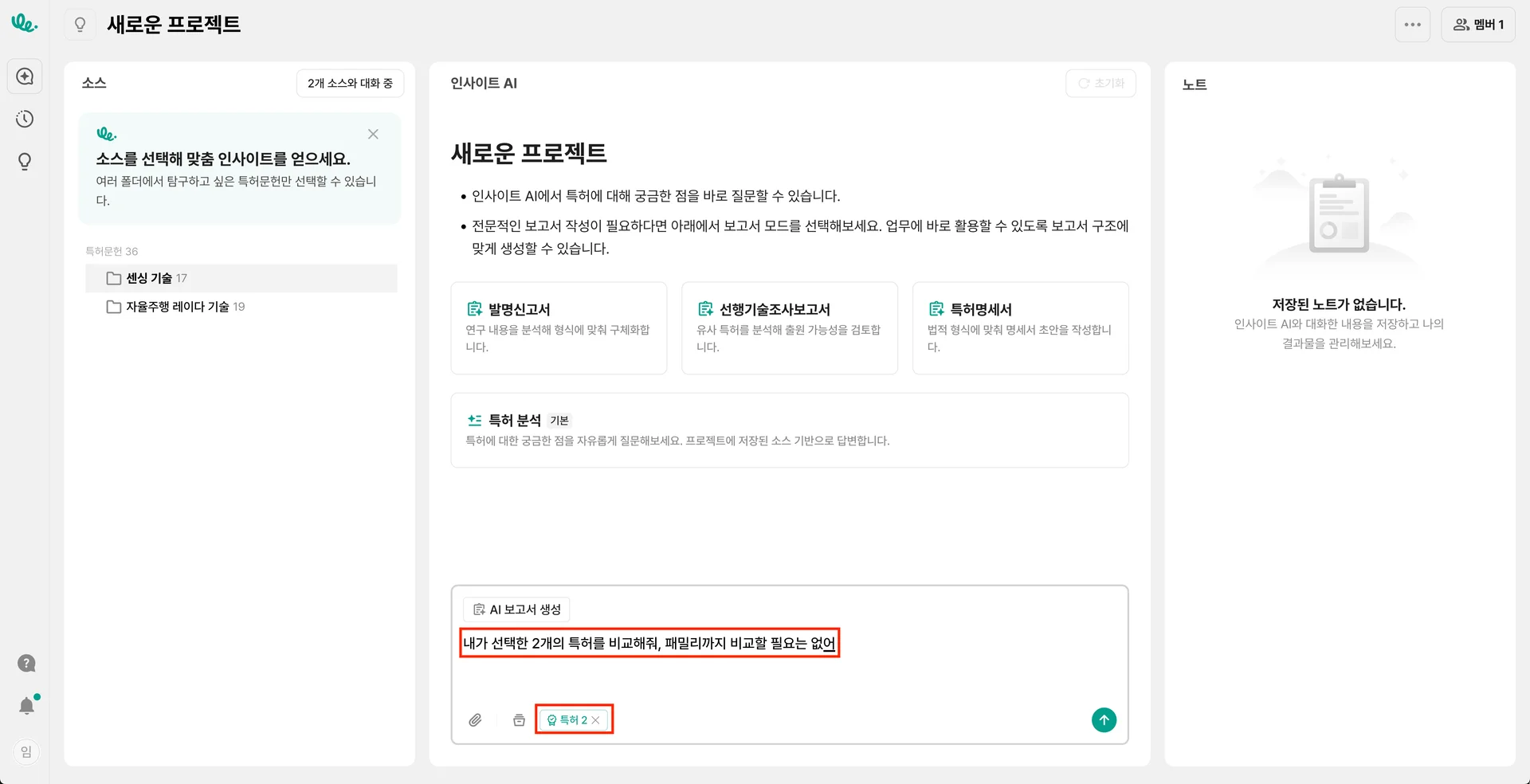
Task: Open notifications bell icon
Action: coord(26,706)
